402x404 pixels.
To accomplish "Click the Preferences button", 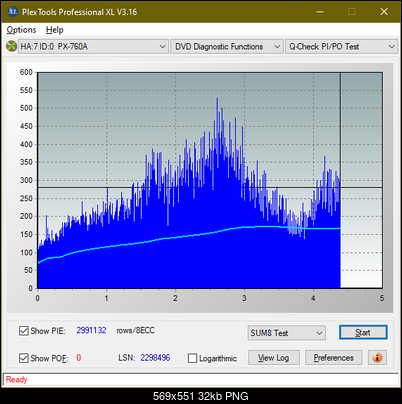I will point(333,358).
